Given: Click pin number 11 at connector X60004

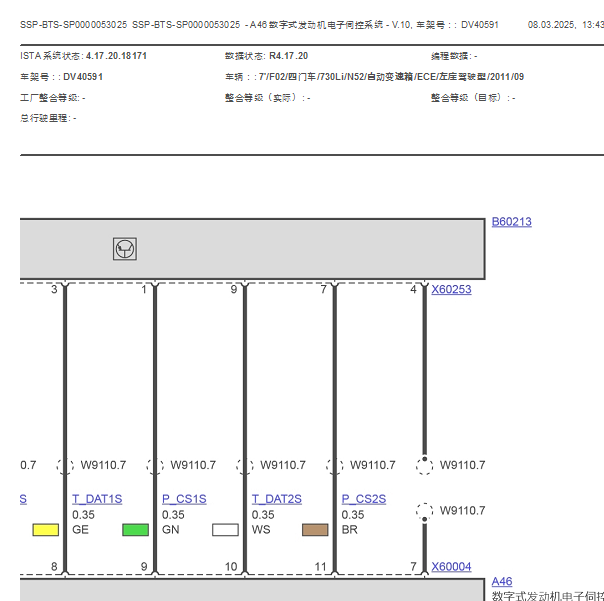Looking at the screenshot, I should point(320,567).
